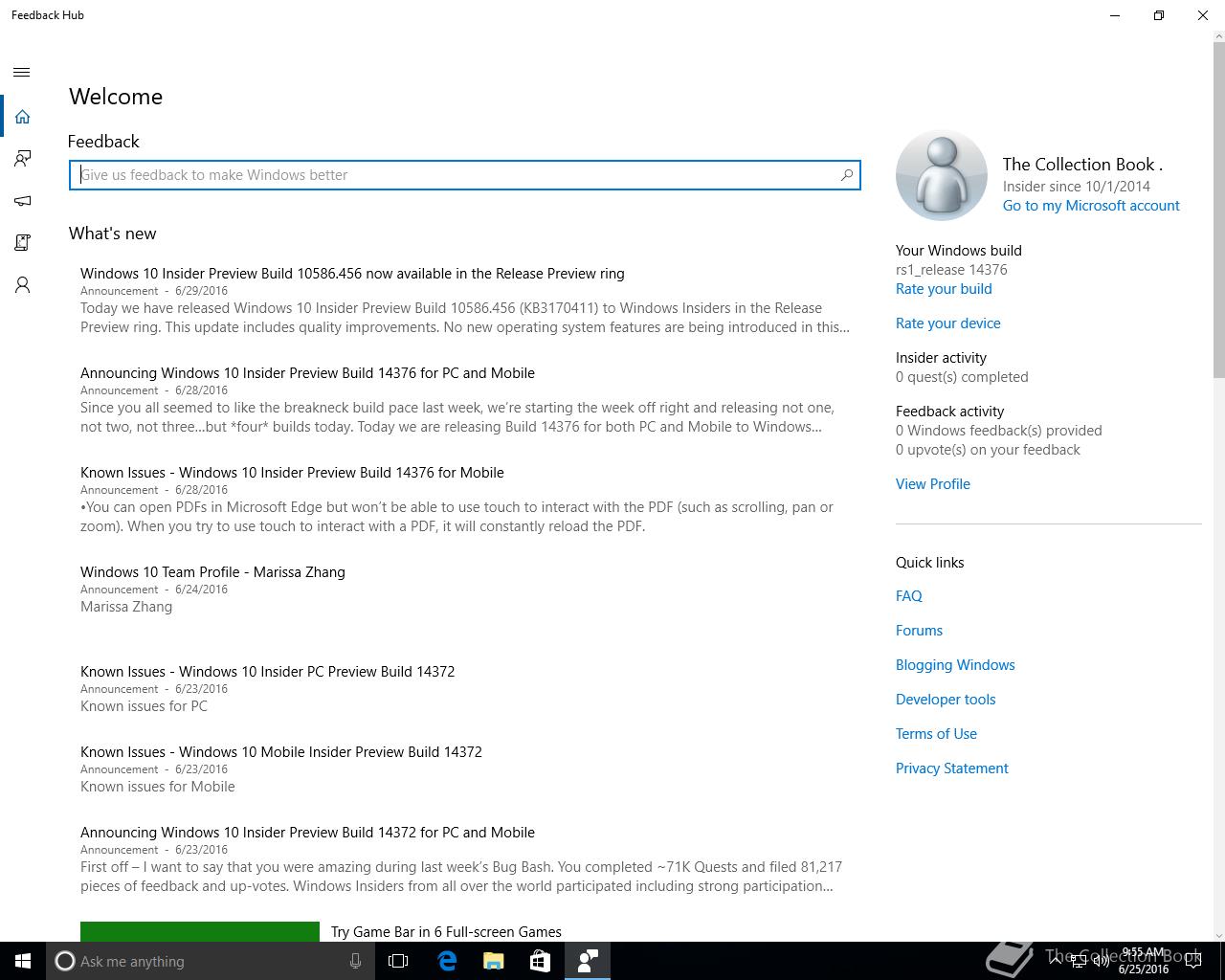The width and height of the screenshot is (1225, 980).
Task: Click Cortana microphone icon
Action: coord(355,961)
